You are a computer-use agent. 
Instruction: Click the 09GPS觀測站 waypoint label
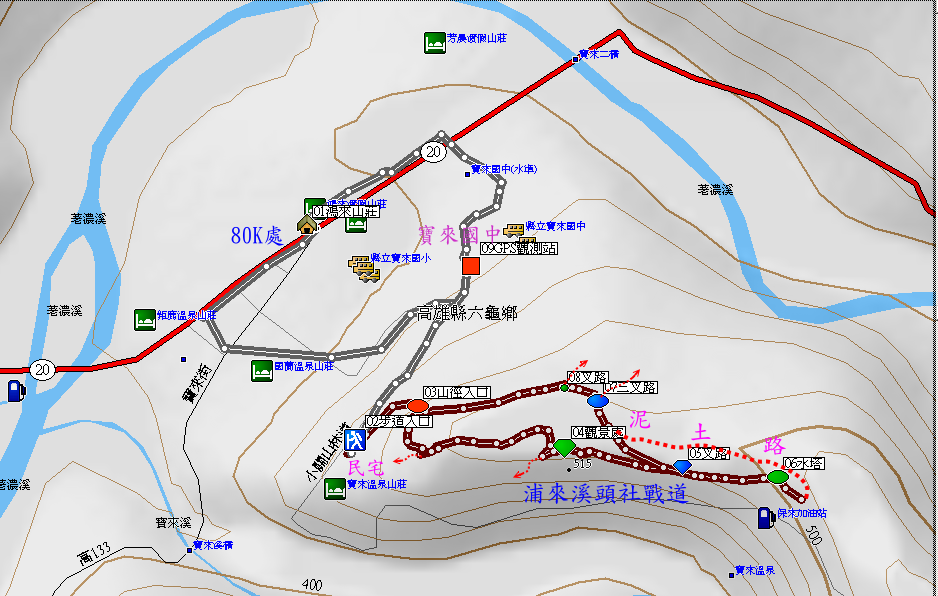pyautogui.click(x=518, y=248)
